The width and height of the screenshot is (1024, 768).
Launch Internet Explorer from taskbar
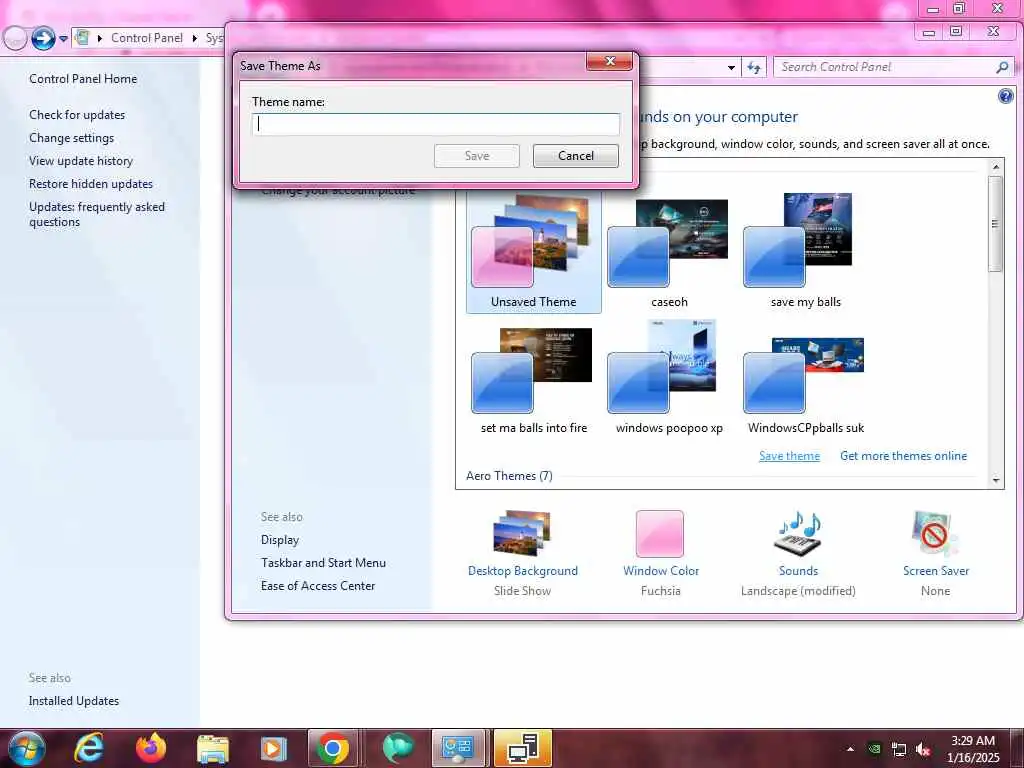(x=88, y=748)
